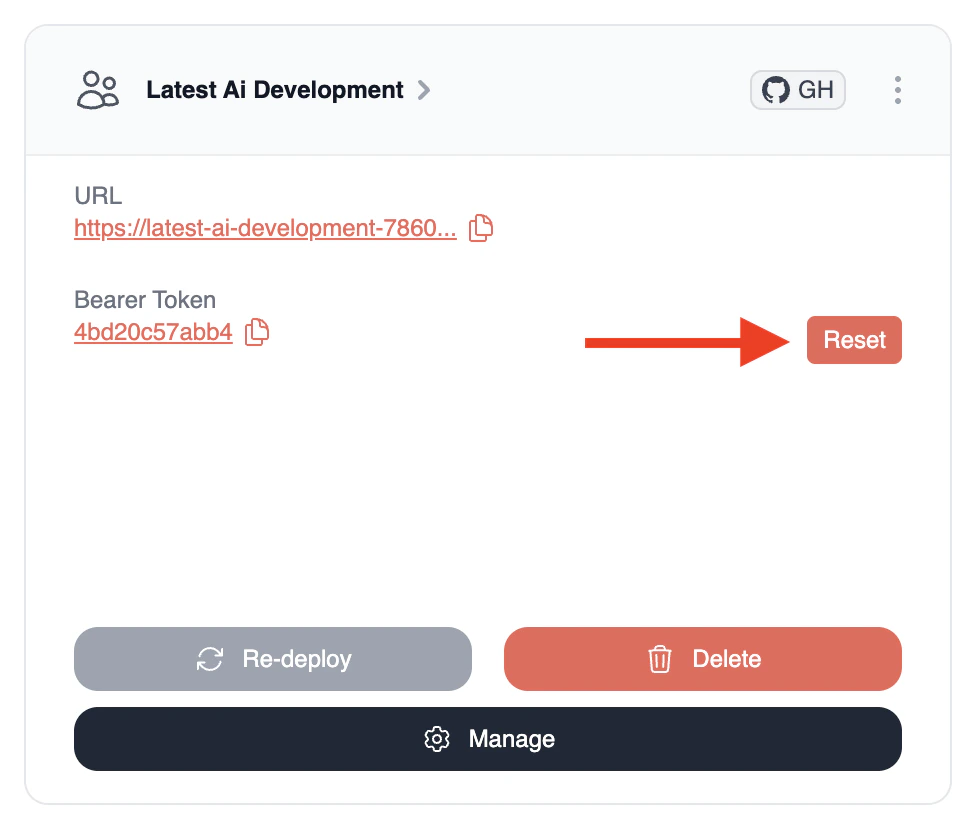Copy the deployment URL using its copy icon
This screenshot has width=980, height=840.
pyautogui.click(x=479, y=228)
